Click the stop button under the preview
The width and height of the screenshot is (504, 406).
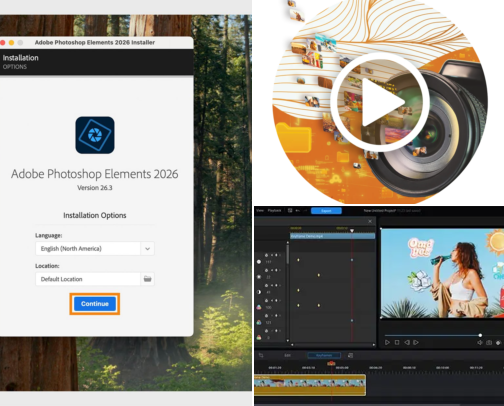click(397, 342)
